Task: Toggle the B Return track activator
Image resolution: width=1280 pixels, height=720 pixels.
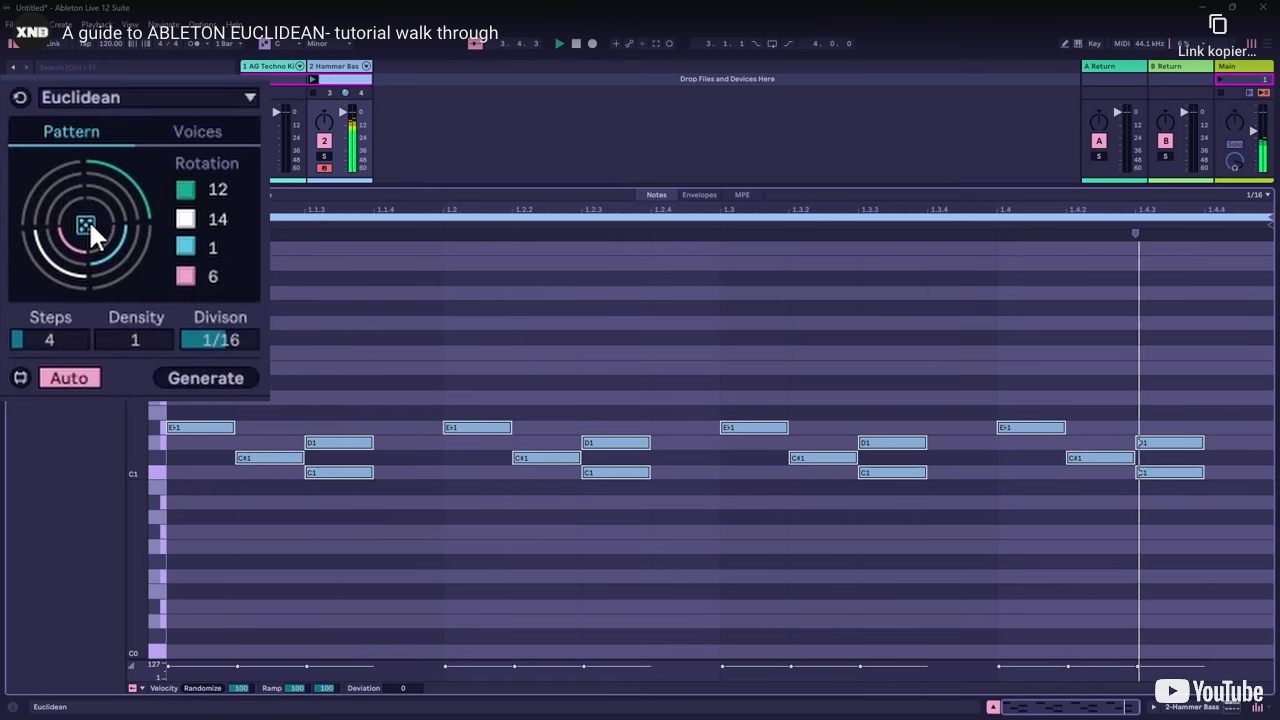Action: coord(1165,141)
